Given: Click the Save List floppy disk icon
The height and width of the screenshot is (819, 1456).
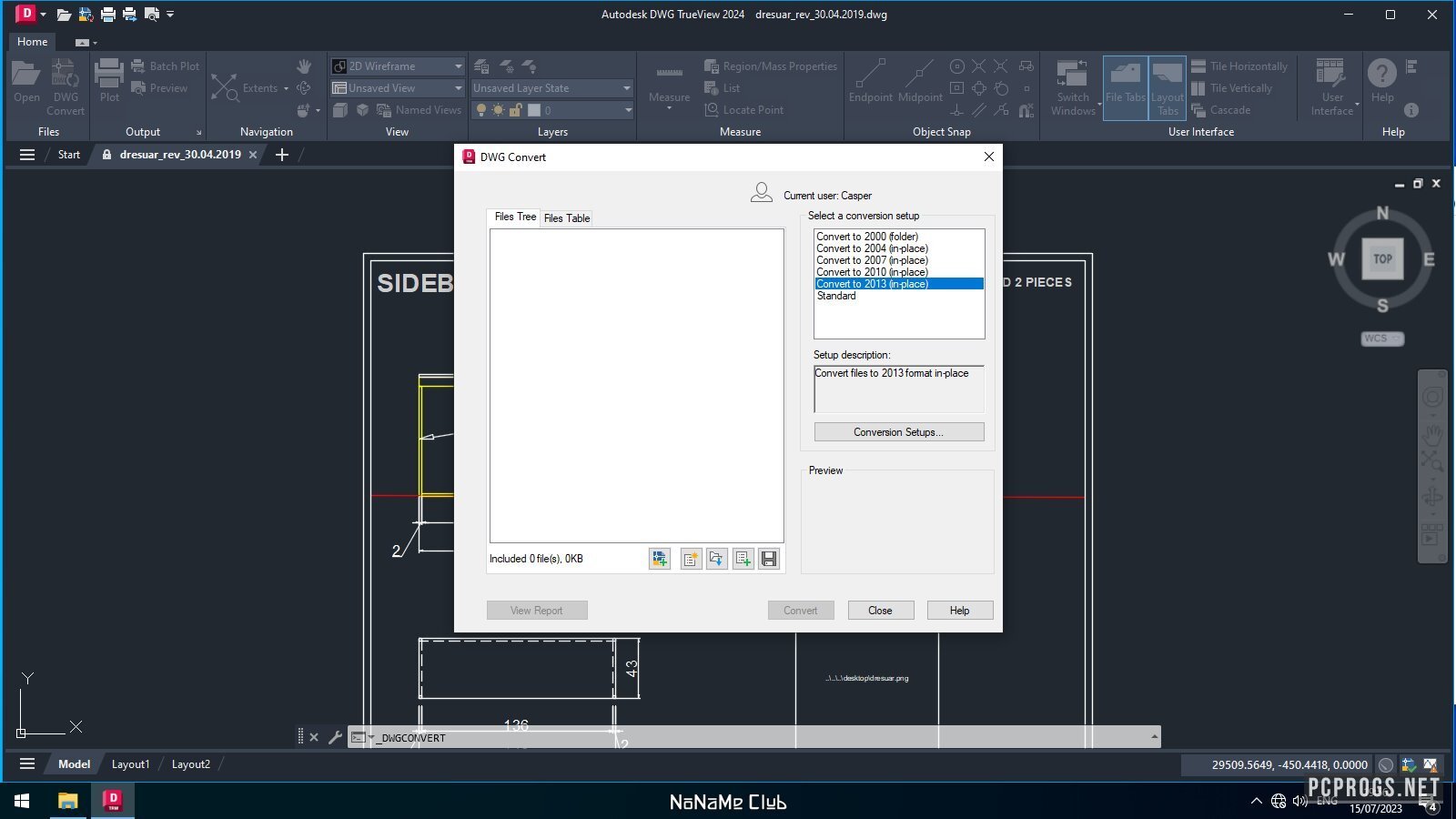Looking at the screenshot, I should click(769, 559).
